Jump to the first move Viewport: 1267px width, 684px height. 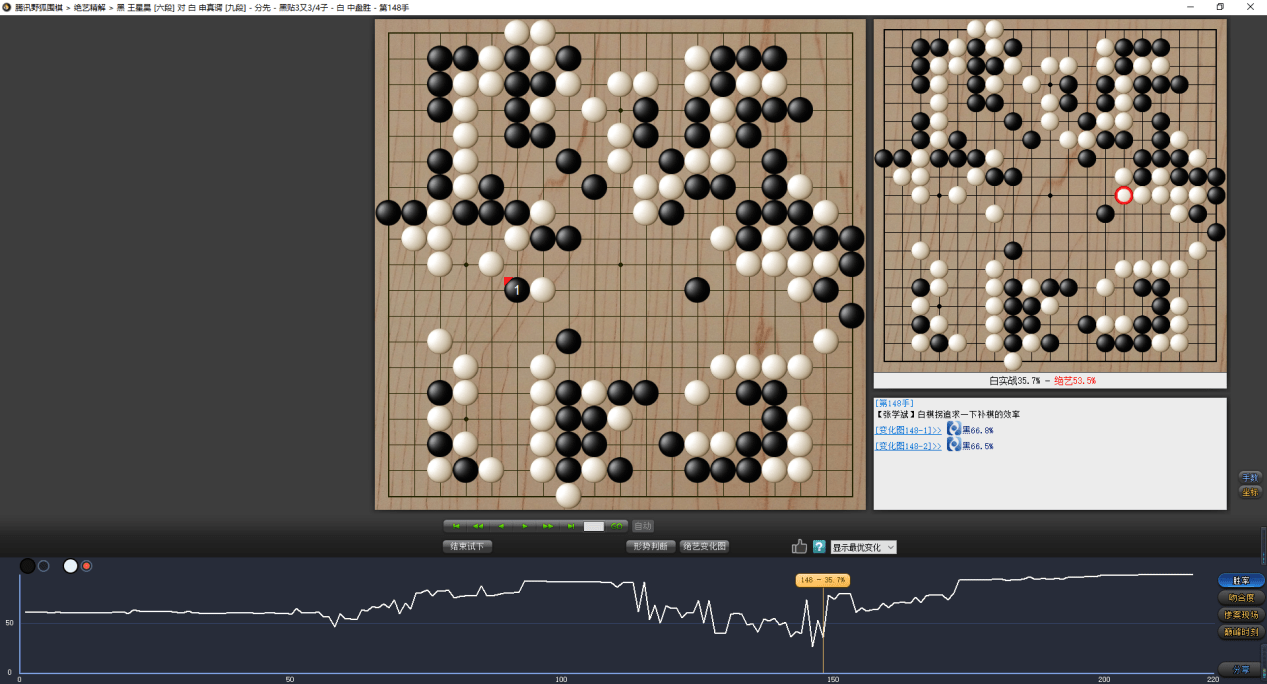point(456,526)
